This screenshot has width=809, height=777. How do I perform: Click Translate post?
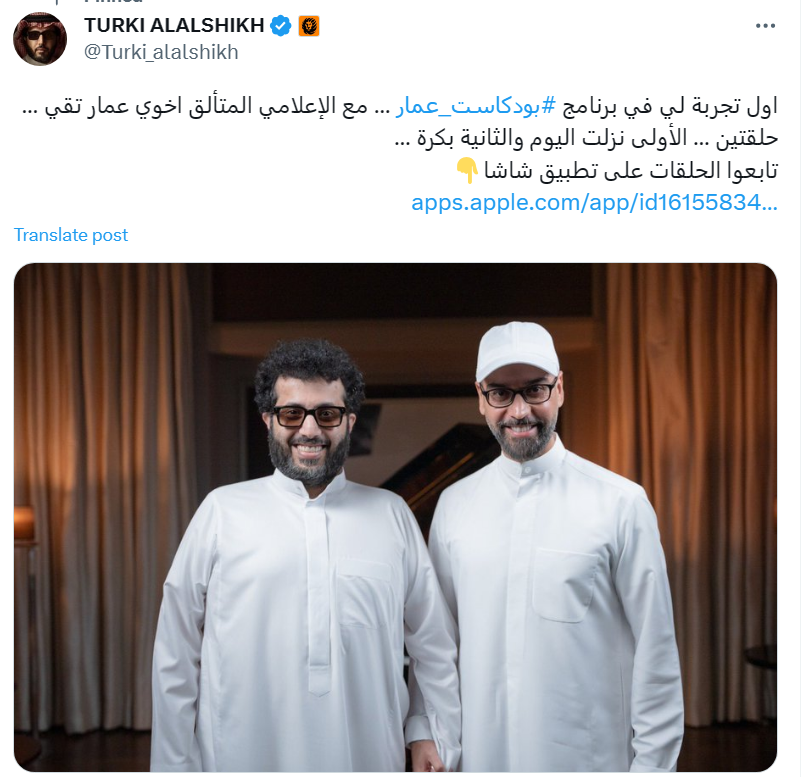click(x=71, y=235)
